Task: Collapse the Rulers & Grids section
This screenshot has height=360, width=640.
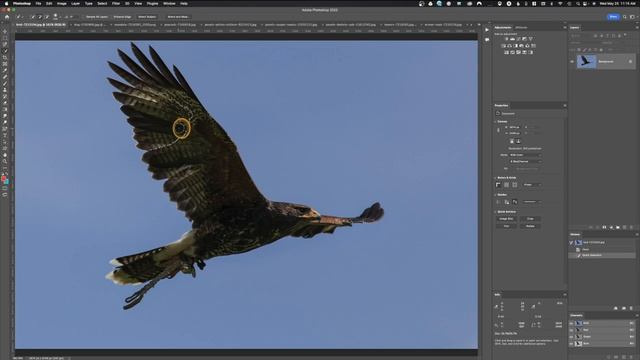Action: [x=495, y=178]
